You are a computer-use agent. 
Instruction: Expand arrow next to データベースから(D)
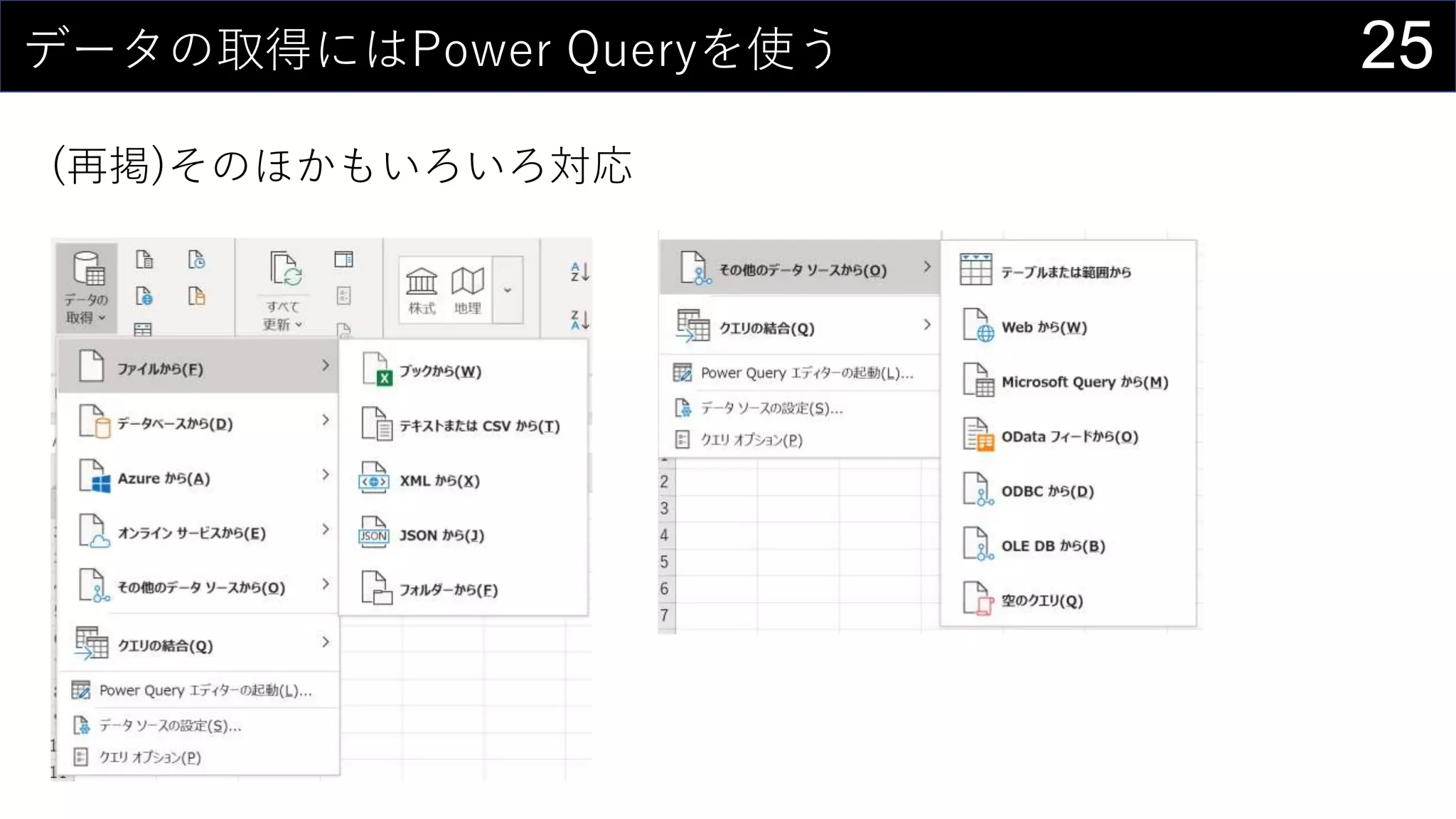[325, 420]
